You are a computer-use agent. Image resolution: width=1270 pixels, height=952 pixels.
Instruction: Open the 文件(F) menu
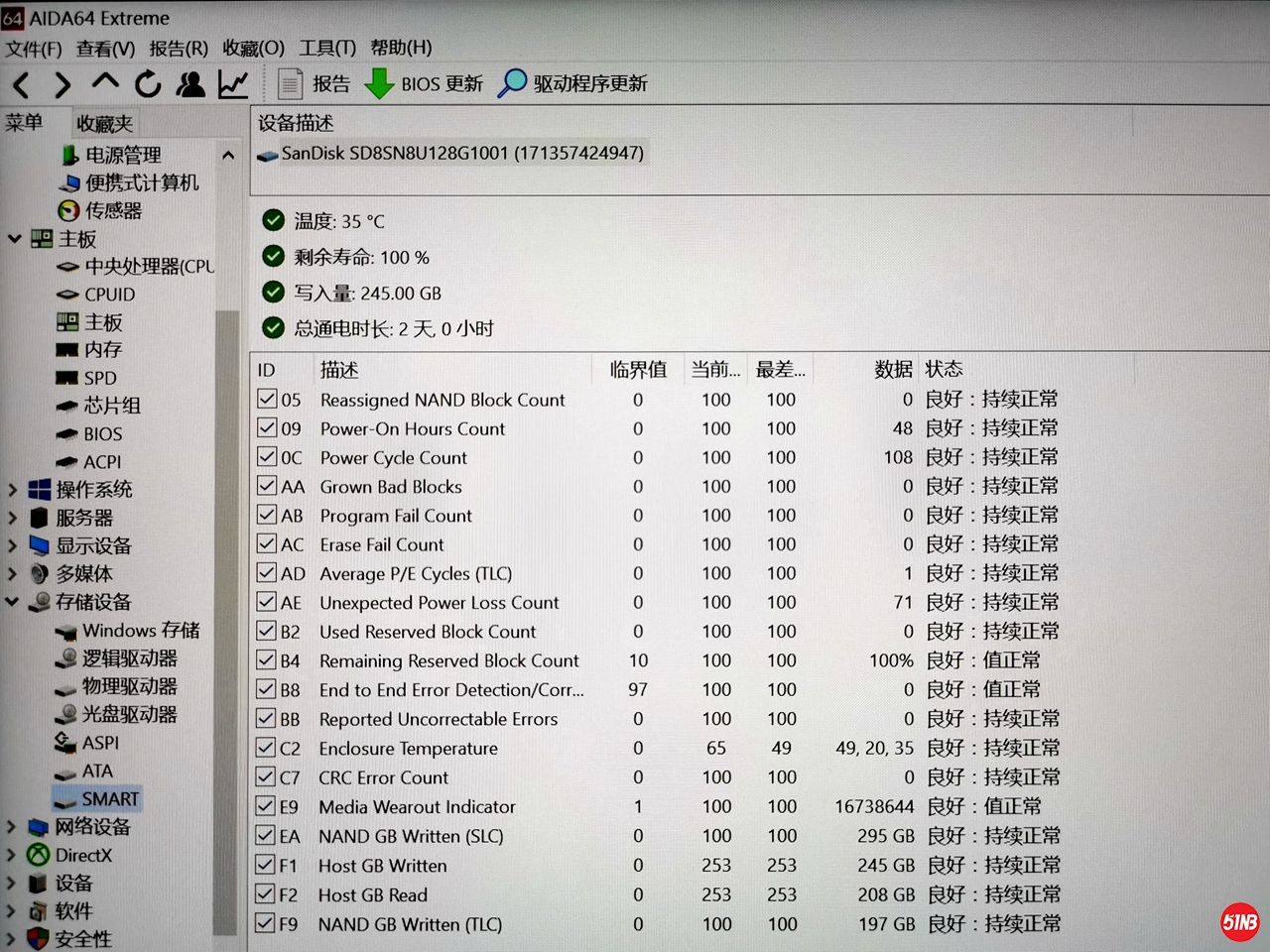34,48
